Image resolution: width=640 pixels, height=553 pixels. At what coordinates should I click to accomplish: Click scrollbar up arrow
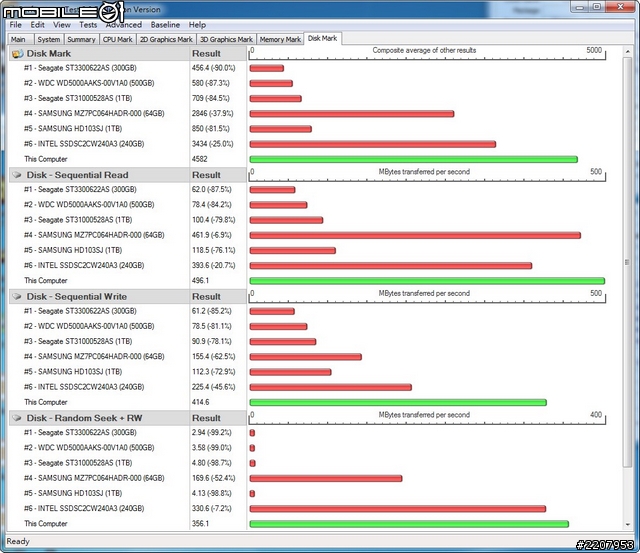click(627, 51)
